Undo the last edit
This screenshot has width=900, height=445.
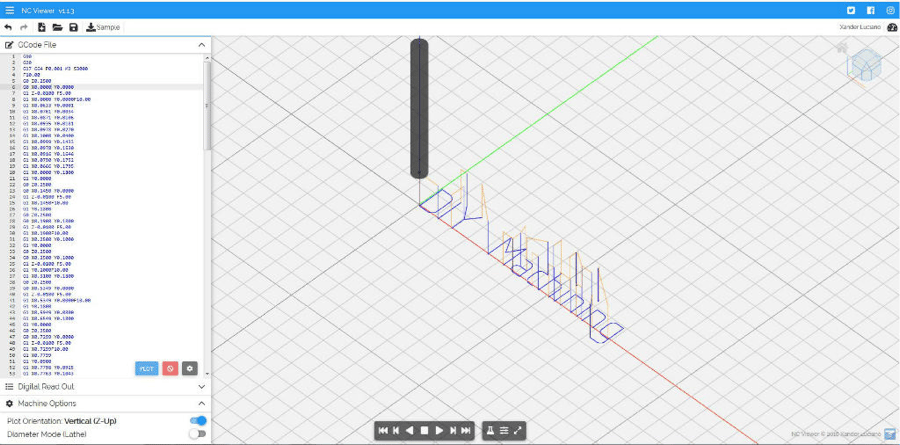9,28
